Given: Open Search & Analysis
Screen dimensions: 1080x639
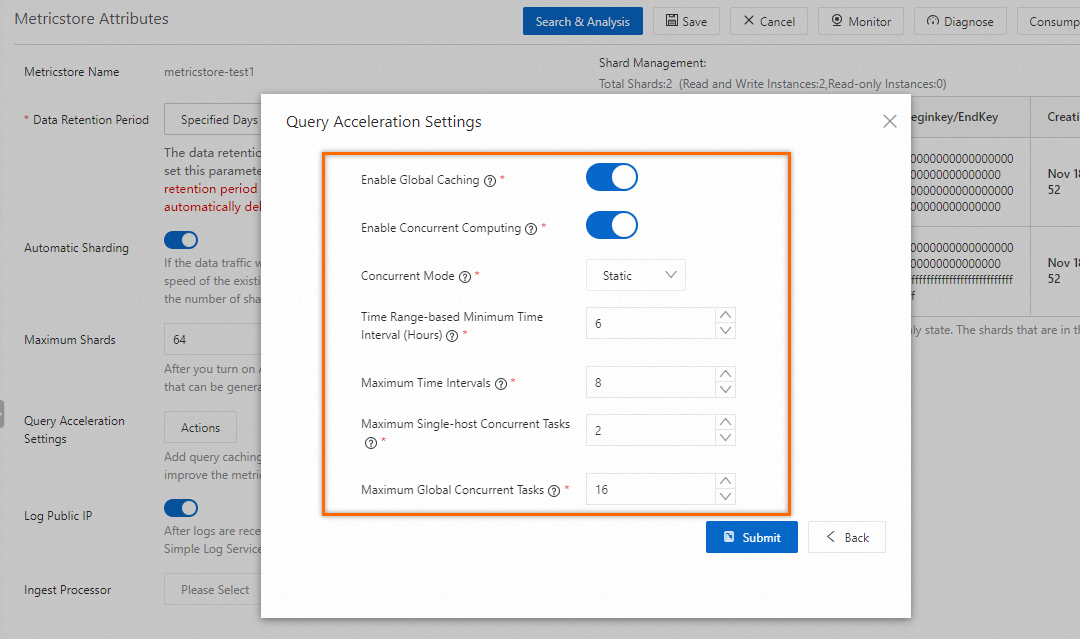Looking at the screenshot, I should [x=583, y=21].
